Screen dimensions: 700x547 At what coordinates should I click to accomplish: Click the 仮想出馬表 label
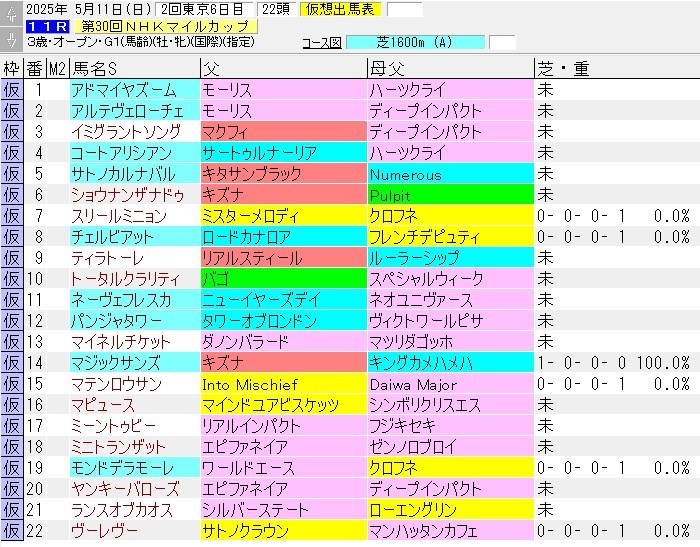pyautogui.click(x=340, y=9)
